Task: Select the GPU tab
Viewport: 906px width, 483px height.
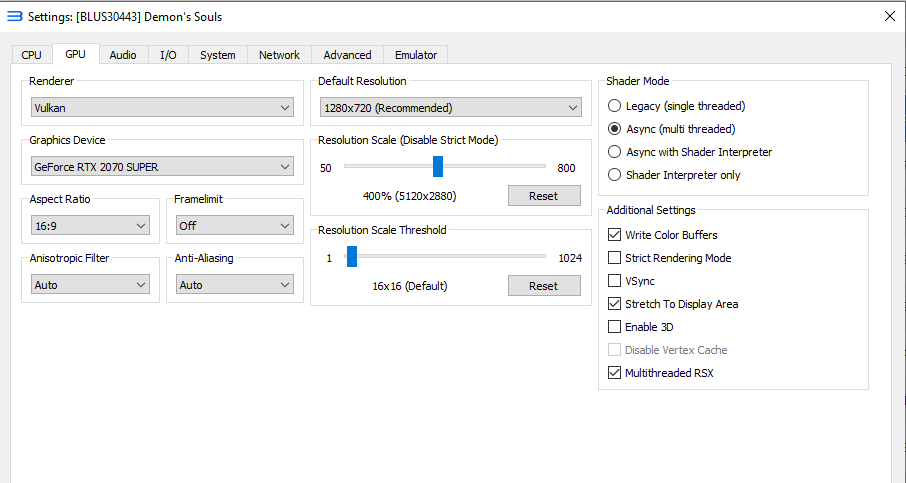Action: point(75,54)
